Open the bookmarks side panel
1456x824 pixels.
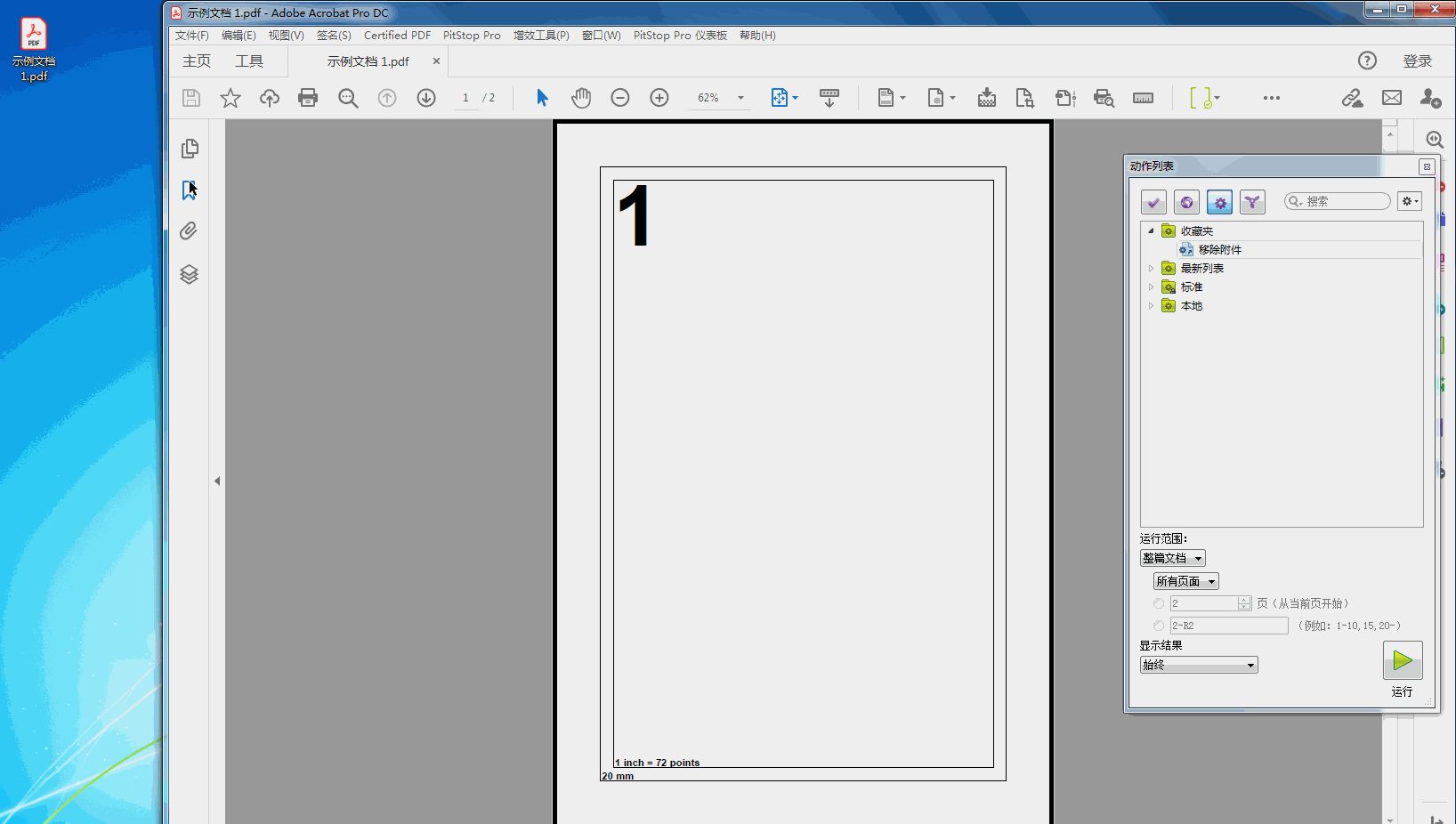click(190, 190)
